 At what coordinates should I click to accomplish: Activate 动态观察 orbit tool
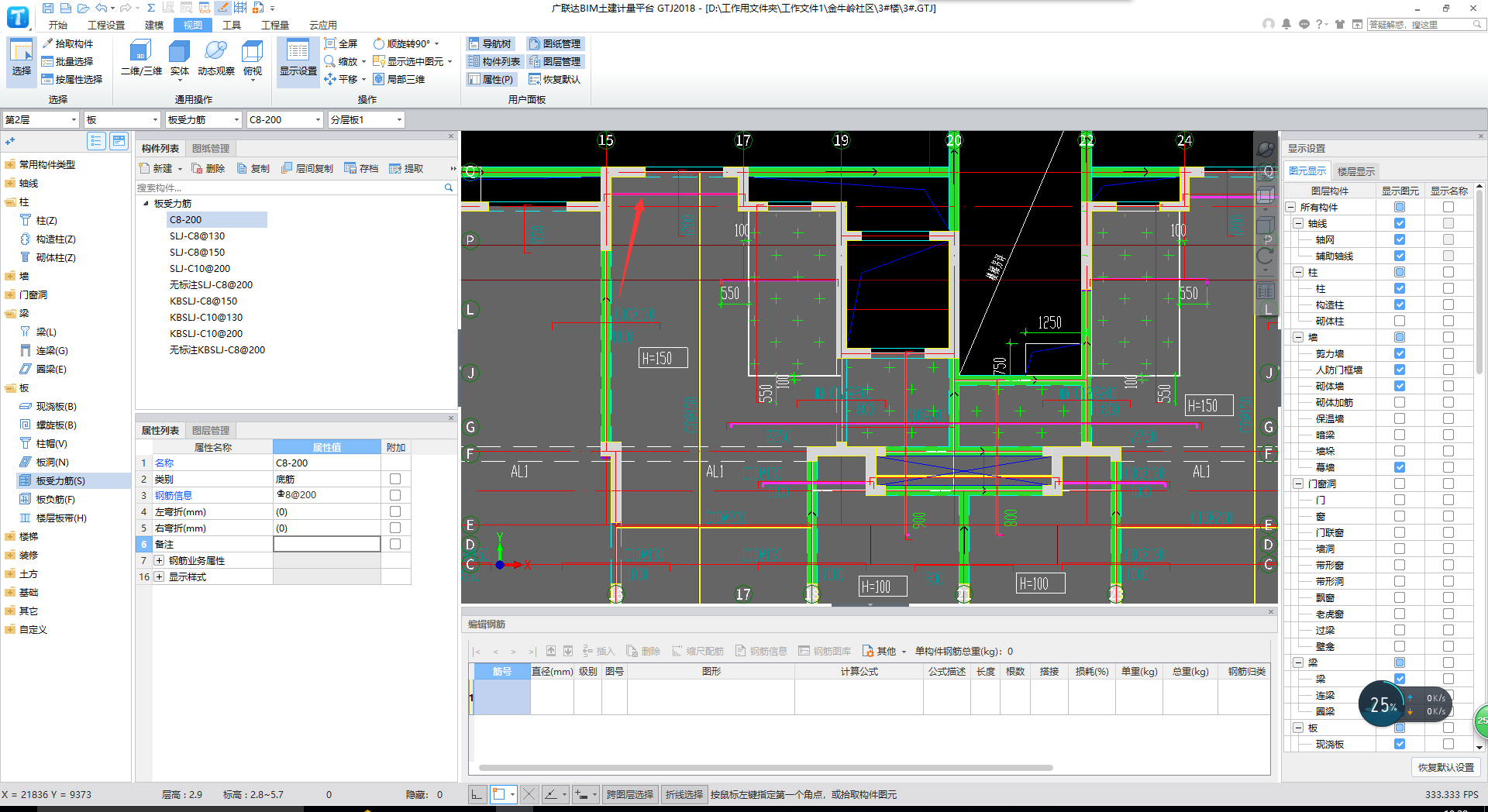pos(215,60)
